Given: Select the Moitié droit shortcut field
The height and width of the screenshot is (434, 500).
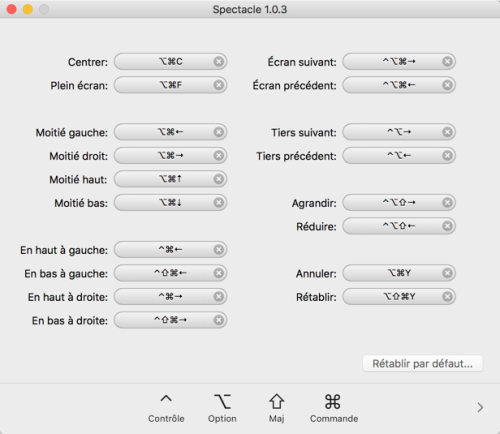Looking at the screenshot, I should (x=170, y=156).
